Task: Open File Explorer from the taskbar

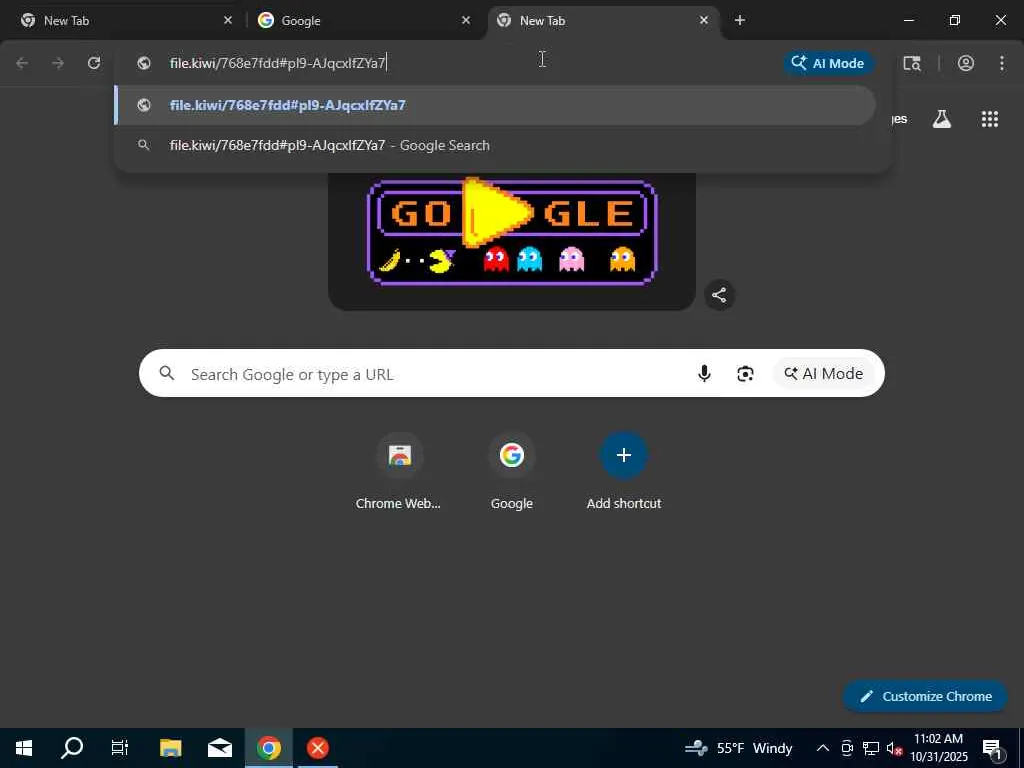Action: point(170,748)
